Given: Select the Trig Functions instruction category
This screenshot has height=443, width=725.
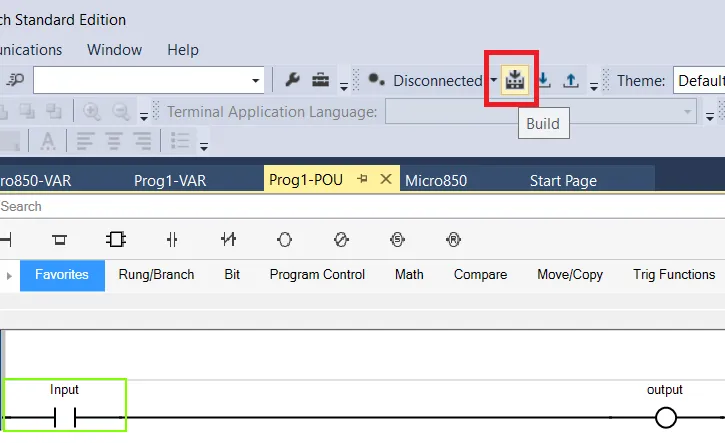Looking at the screenshot, I should [x=674, y=275].
